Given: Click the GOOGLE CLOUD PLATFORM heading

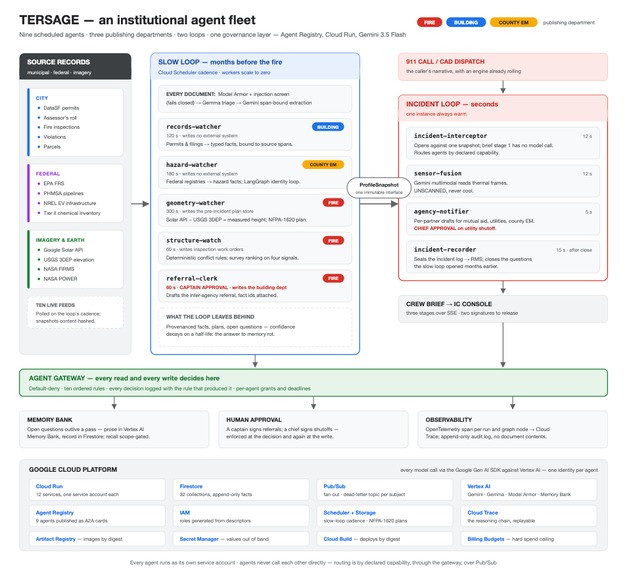Looking at the screenshot, I should pyautogui.click(x=73, y=469).
